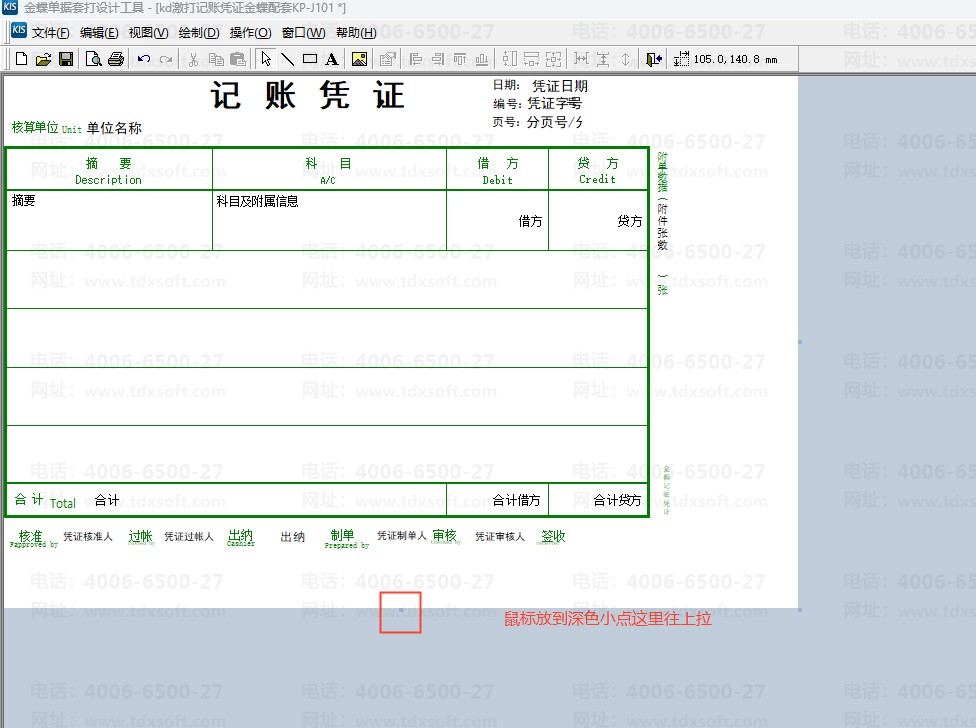Screen dimensions: 976x728
Task: Save the design with the floppy disk icon
Action: (x=65, y=59)
